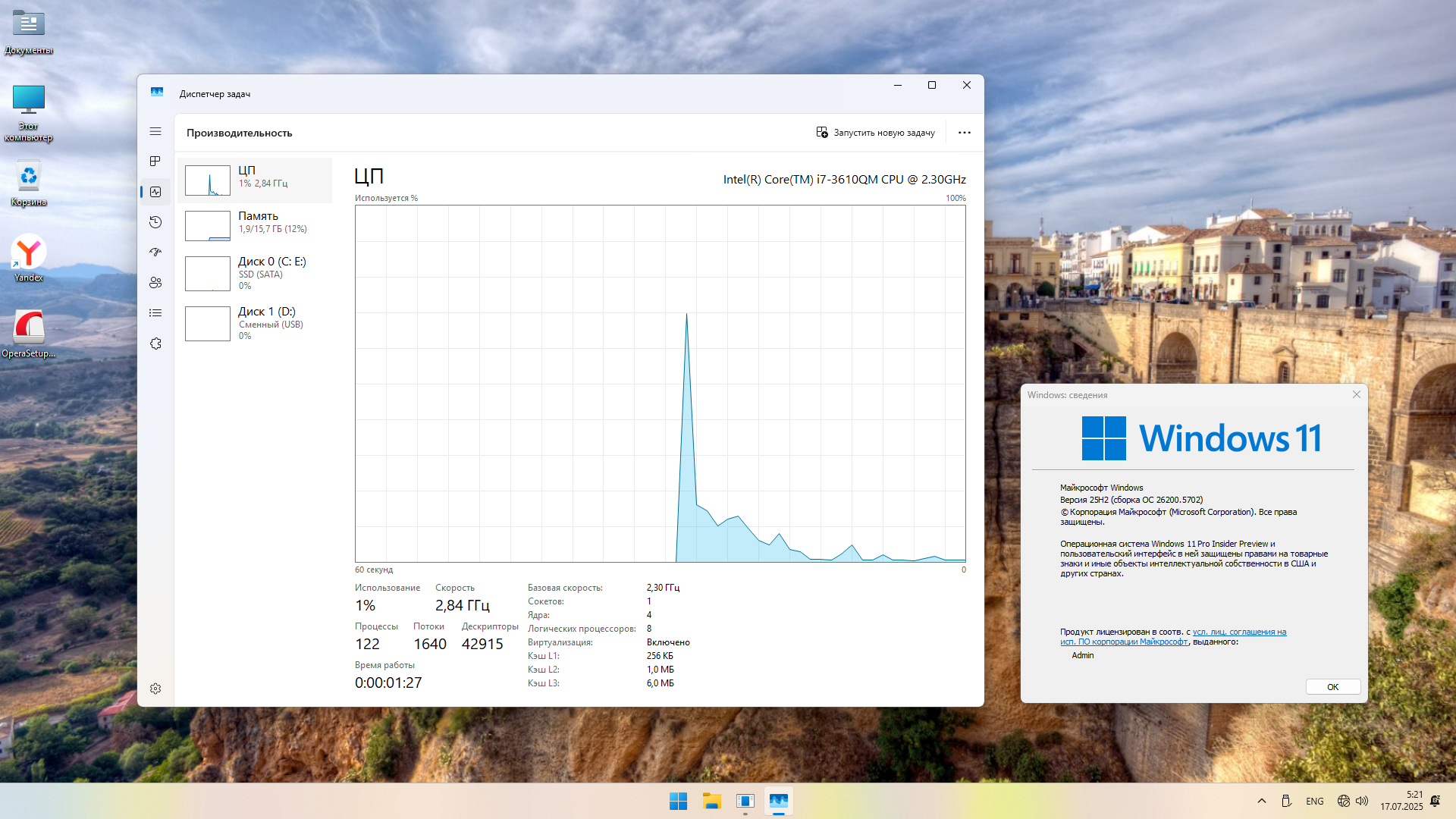Open the Users sidebar icon
This screenshot has width=1456, height=819.
pyautogui.click(x=155, y=283)
